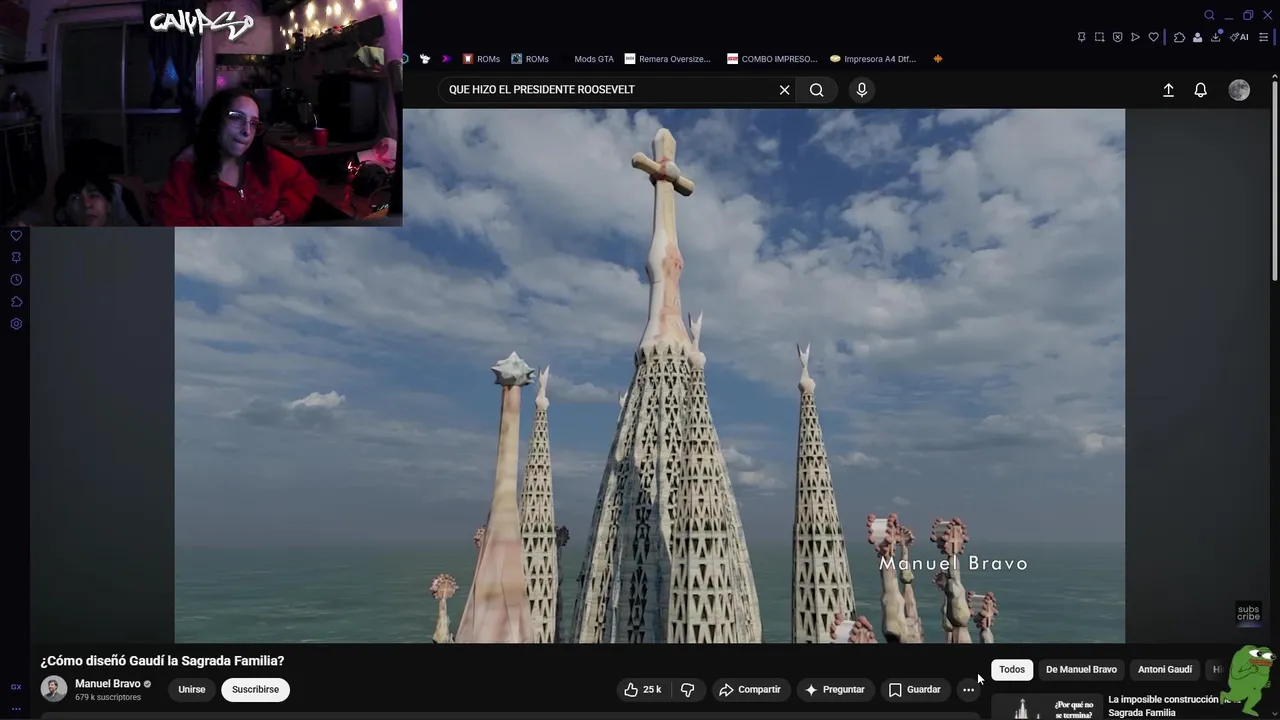1280x720 pixels.
Task: Open YouTube notifications bell
Action: pos(1201,90)
